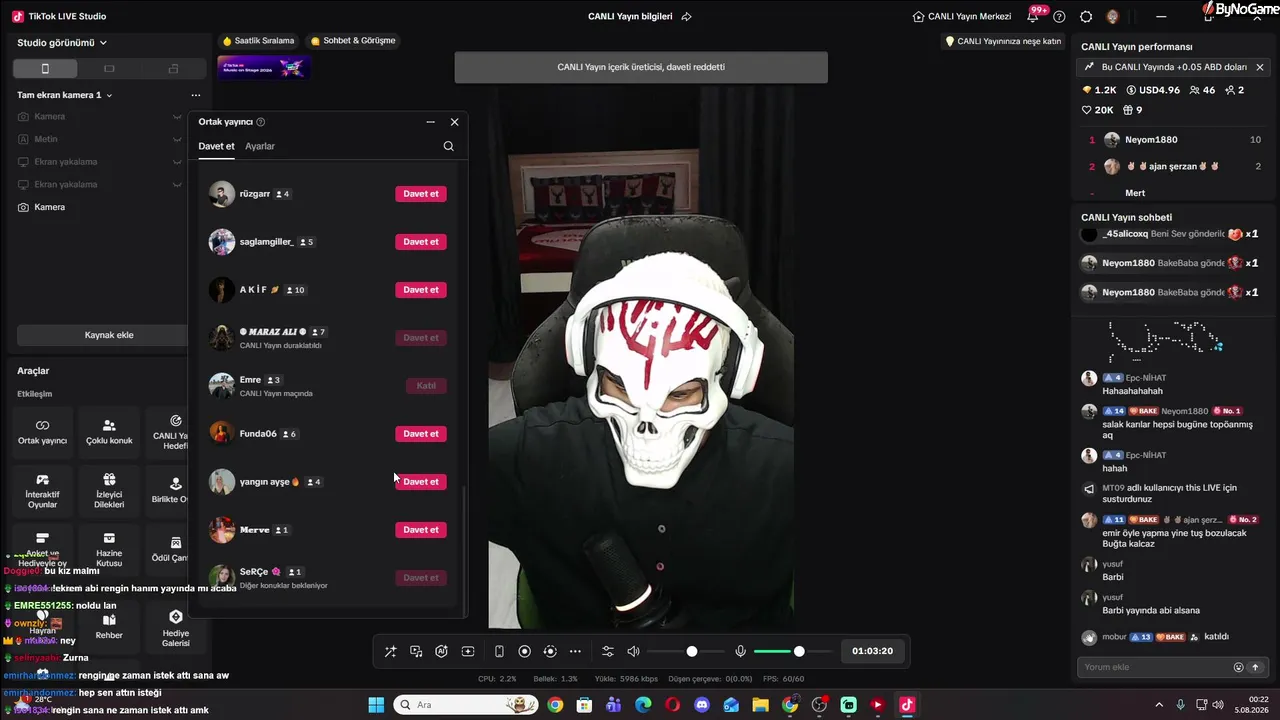Open CANLI Yayın Merkezi
Screen dimensions: 1280x720
[962, 16]
